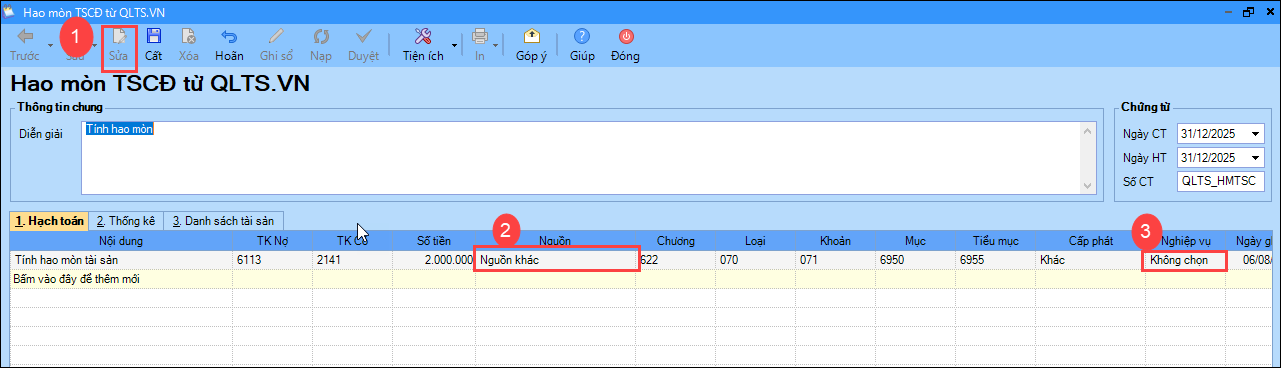Select the Mục cell 6950
Screen dimensions: 1281x368
915,260
